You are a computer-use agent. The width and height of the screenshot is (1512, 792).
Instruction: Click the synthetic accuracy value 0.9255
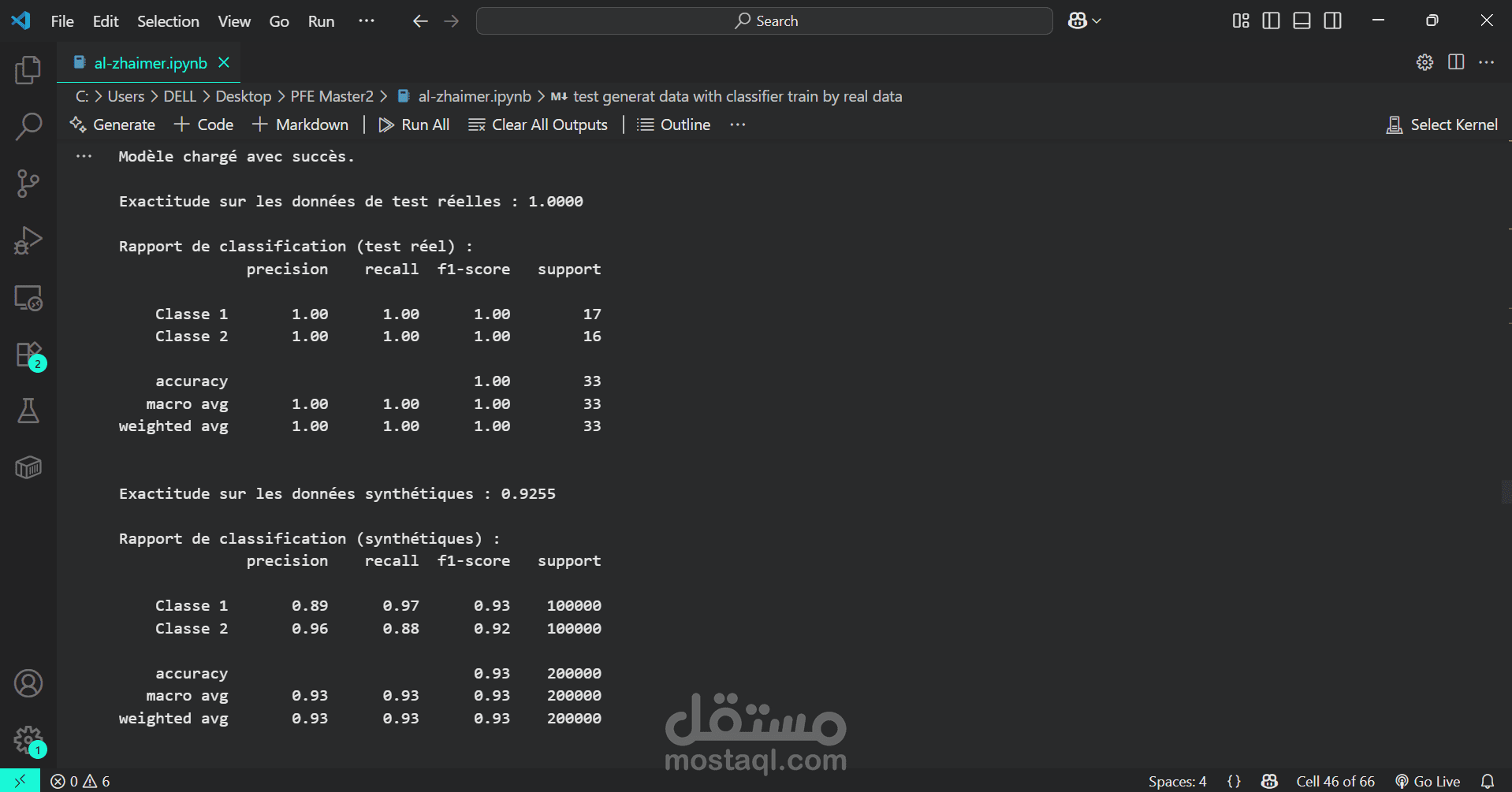528,494
